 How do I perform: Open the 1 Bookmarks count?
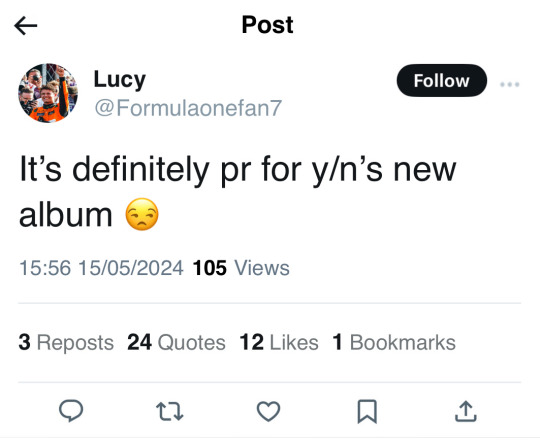point(394,342)
